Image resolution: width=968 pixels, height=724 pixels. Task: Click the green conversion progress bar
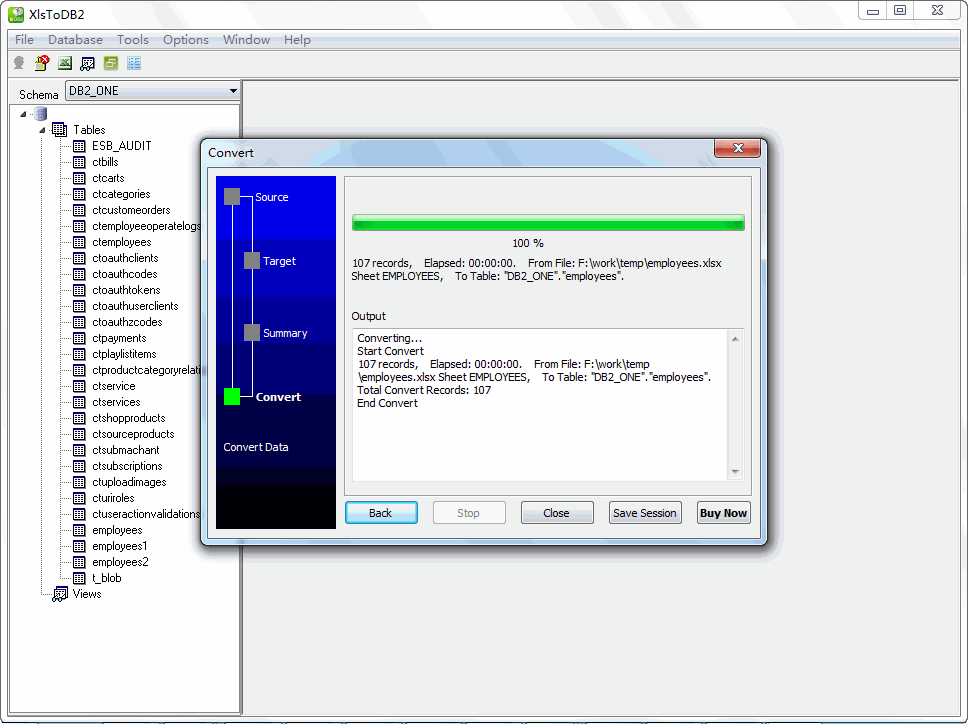point(548,223)
